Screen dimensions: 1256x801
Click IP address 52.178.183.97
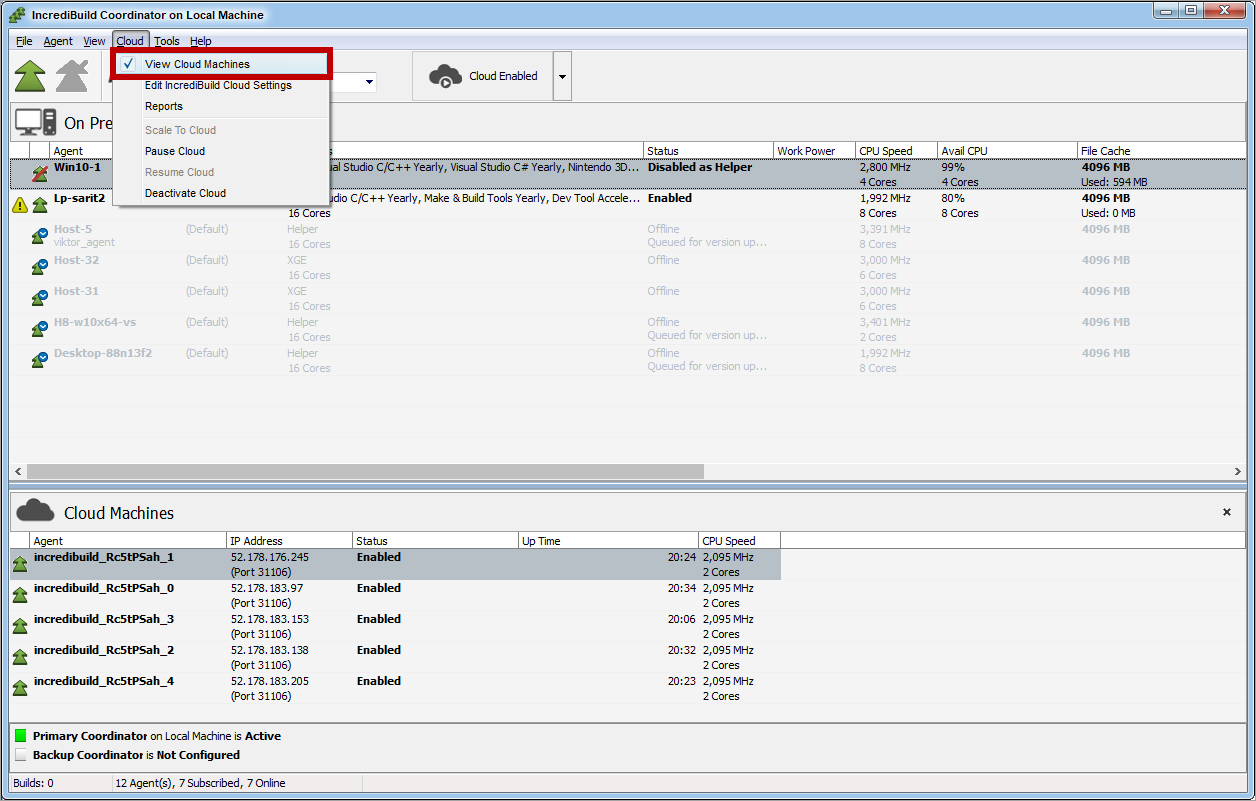pos(267,588)
